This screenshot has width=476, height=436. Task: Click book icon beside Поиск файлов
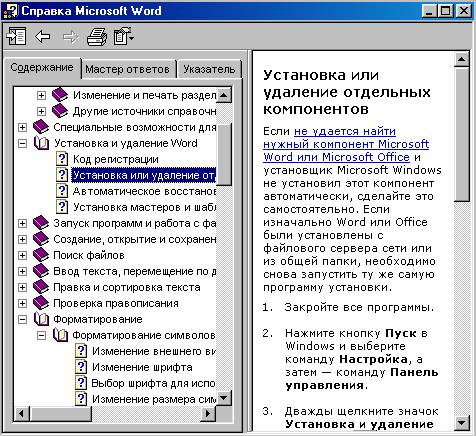pos(41,255)
